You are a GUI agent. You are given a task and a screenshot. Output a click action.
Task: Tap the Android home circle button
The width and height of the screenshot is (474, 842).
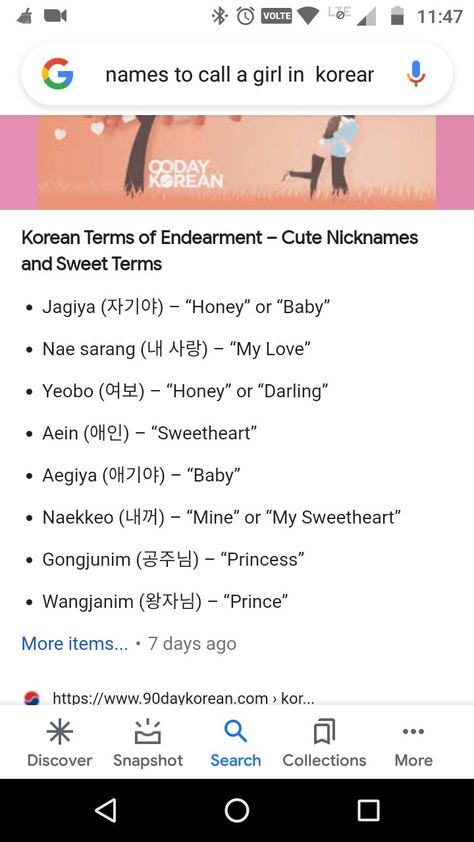pyautogui.click(x=237, y=810)
